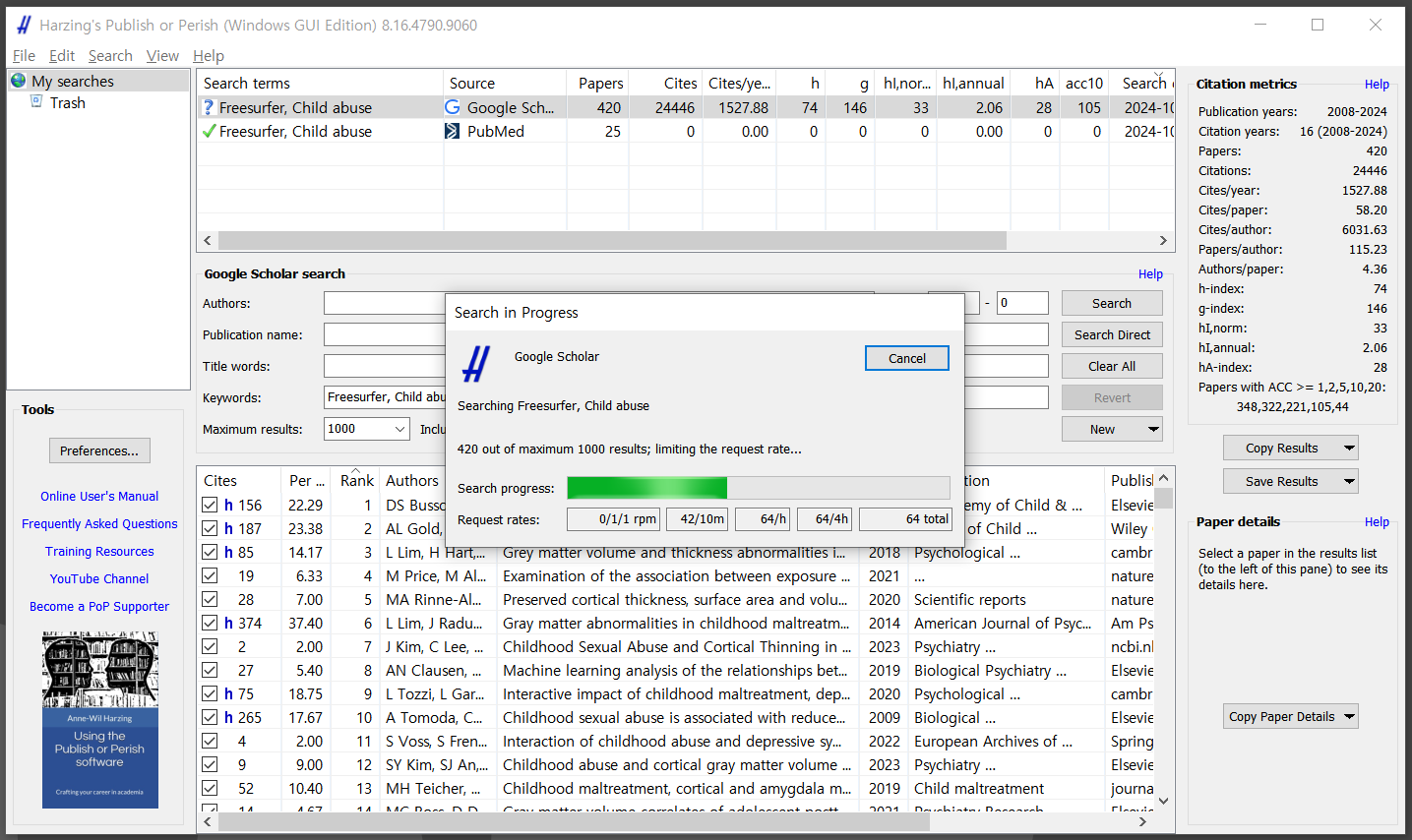Toggle checkbox for the paper with 28 cites
The image size is (1412, 840).
coord(210,599)
